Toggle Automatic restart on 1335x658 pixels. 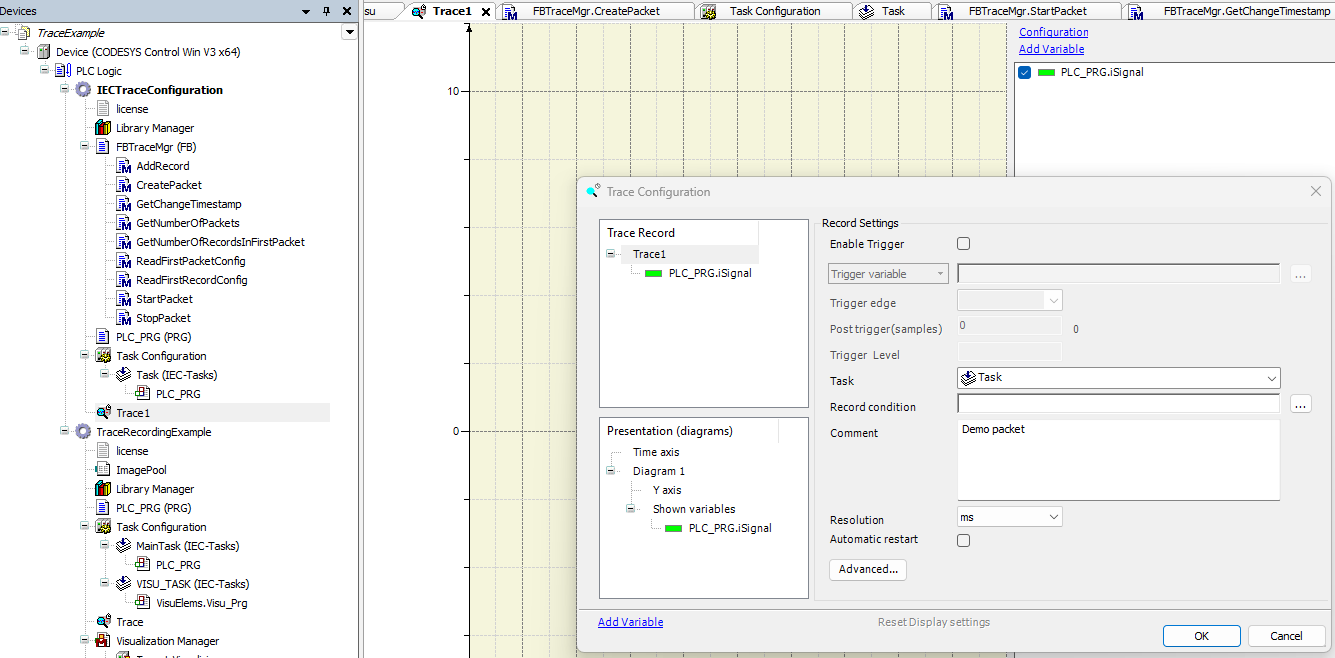(x=963, y=540)
